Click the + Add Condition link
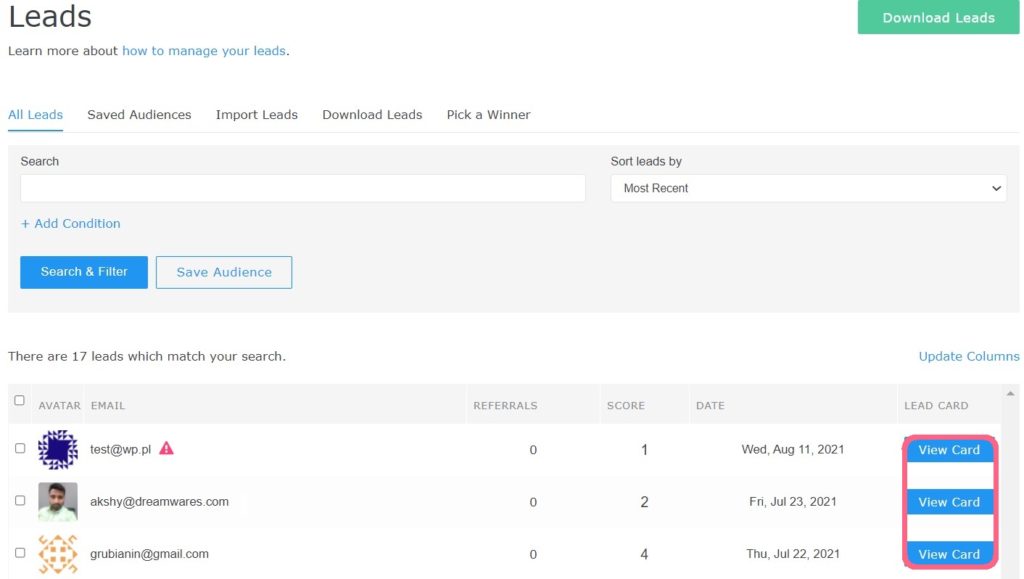This screenshot has width=1024, height=579. [x=71, y=223]
